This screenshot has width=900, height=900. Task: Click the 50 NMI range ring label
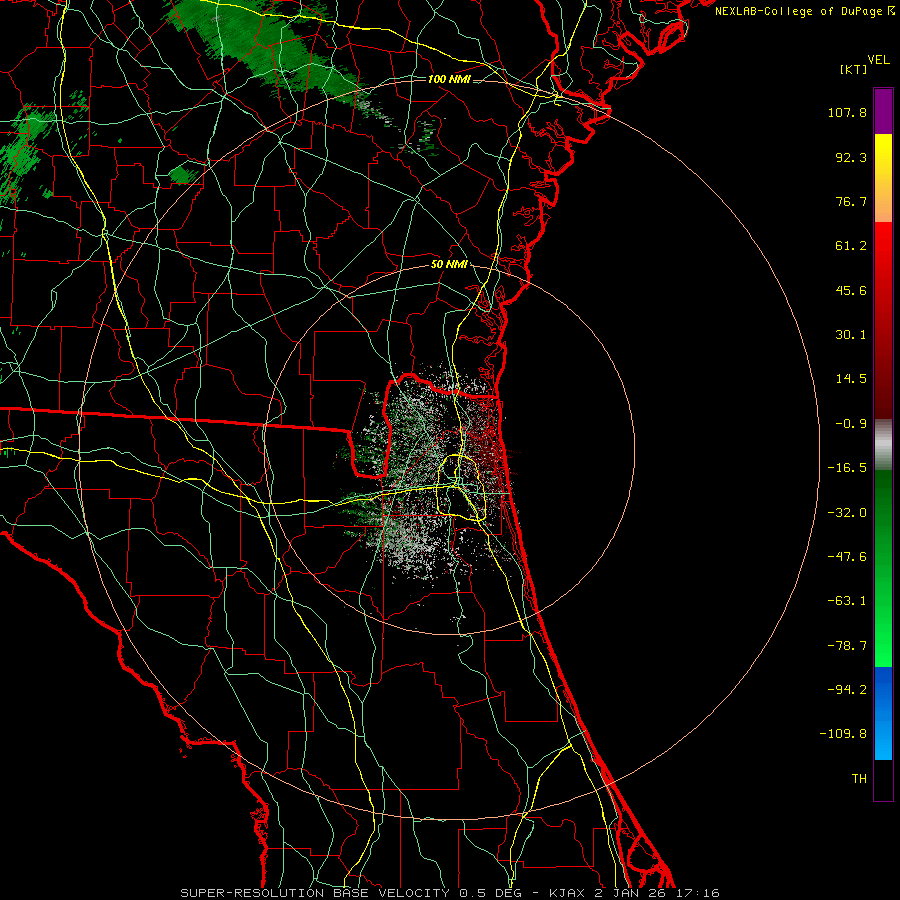point(449,265)
